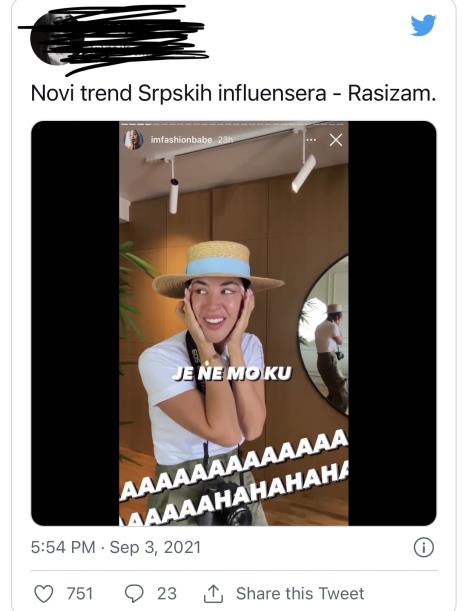Tap the share arrow icon
468x611 pixels.
(214, 593)
